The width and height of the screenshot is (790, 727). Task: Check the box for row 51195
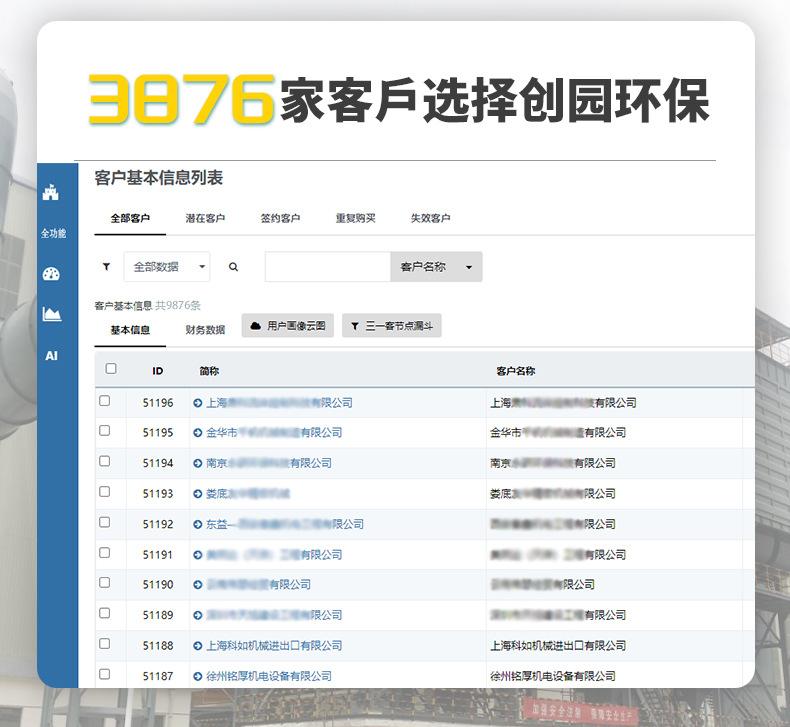click(x=104, y=430)
